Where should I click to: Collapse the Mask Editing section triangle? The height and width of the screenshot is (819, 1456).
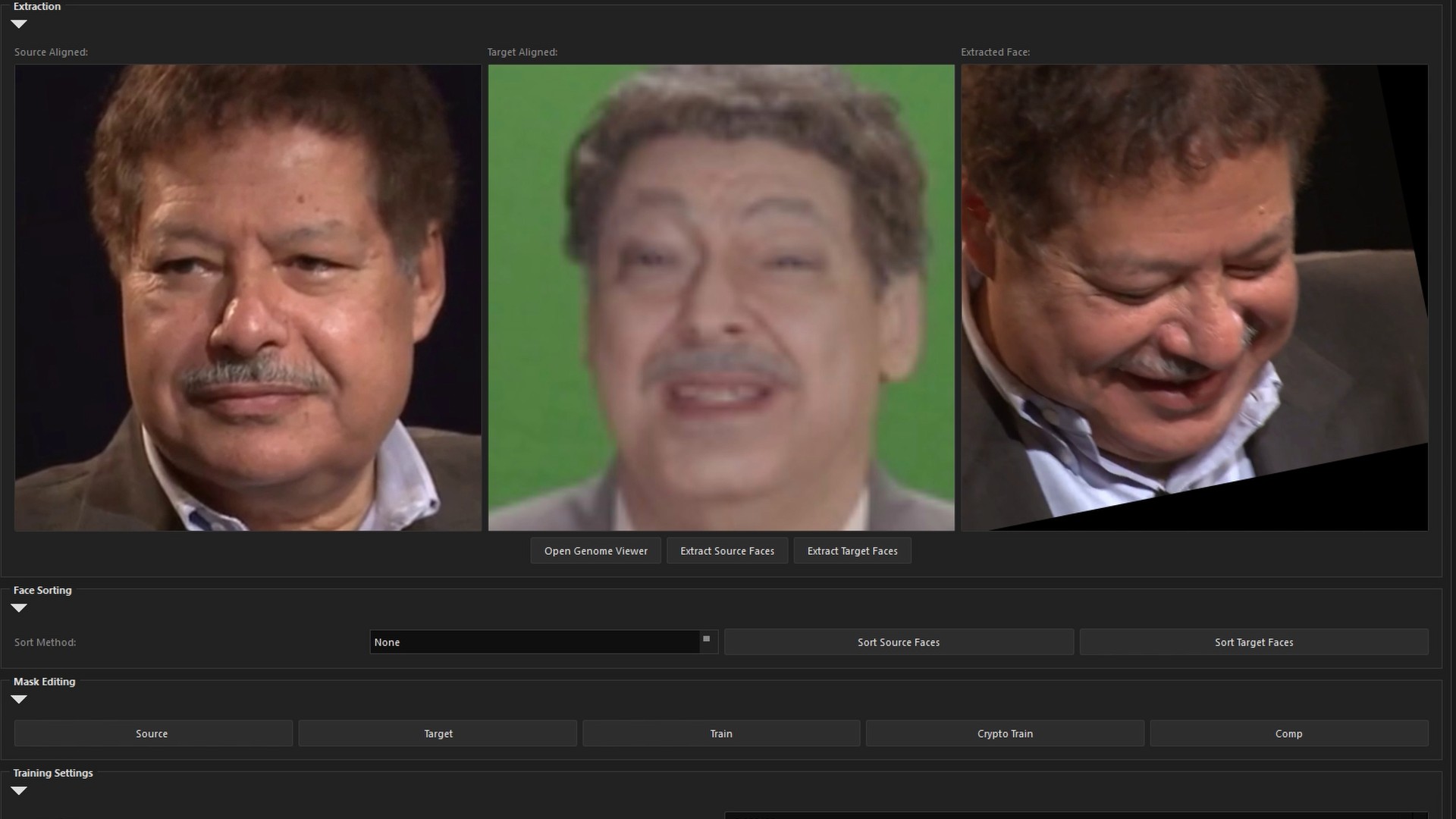click(19, 699)
